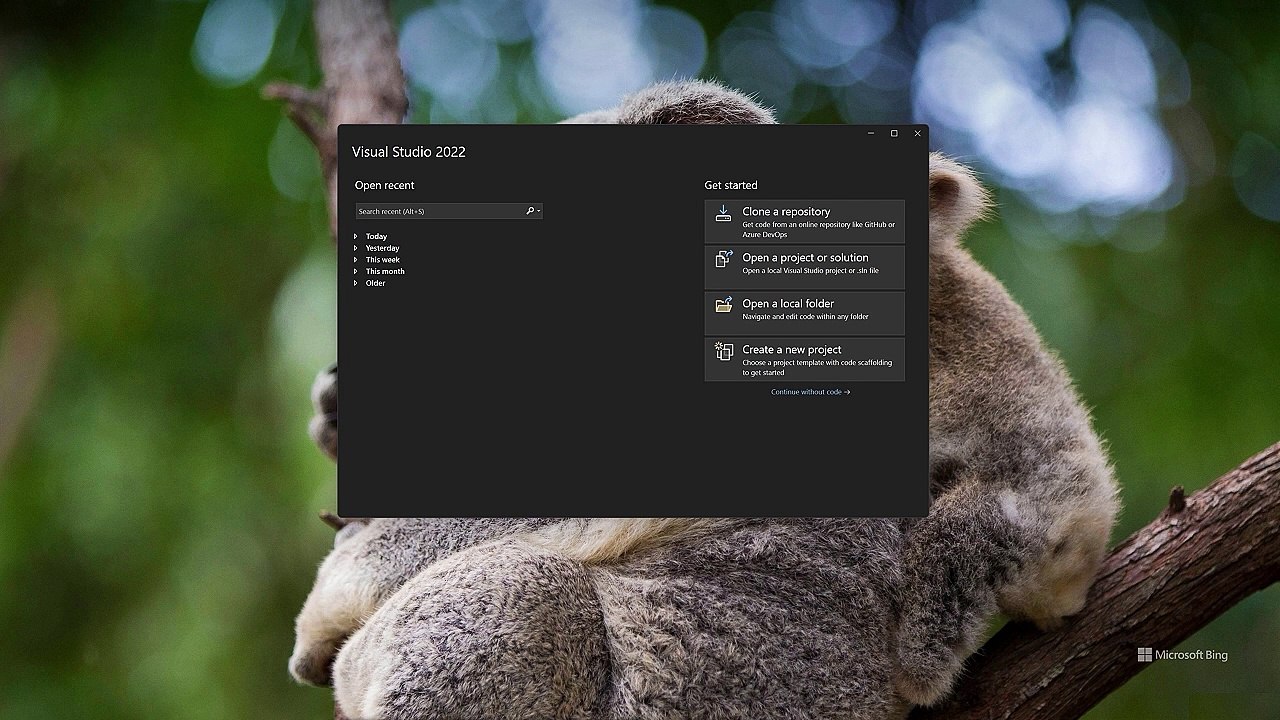Choose Open a local folder
The image size is (1280, 720).
[x=804, y=313]
